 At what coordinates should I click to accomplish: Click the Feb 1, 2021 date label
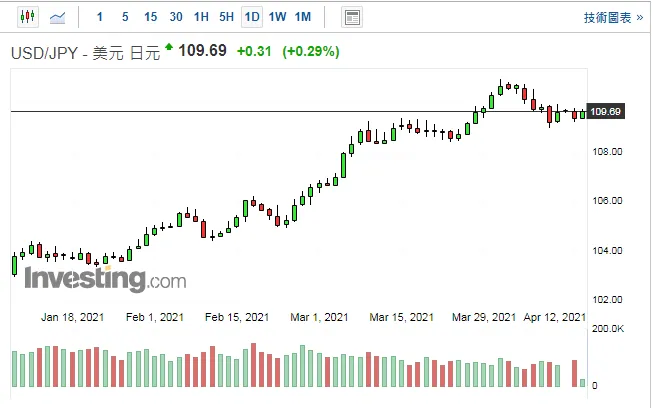click(155, 317)
